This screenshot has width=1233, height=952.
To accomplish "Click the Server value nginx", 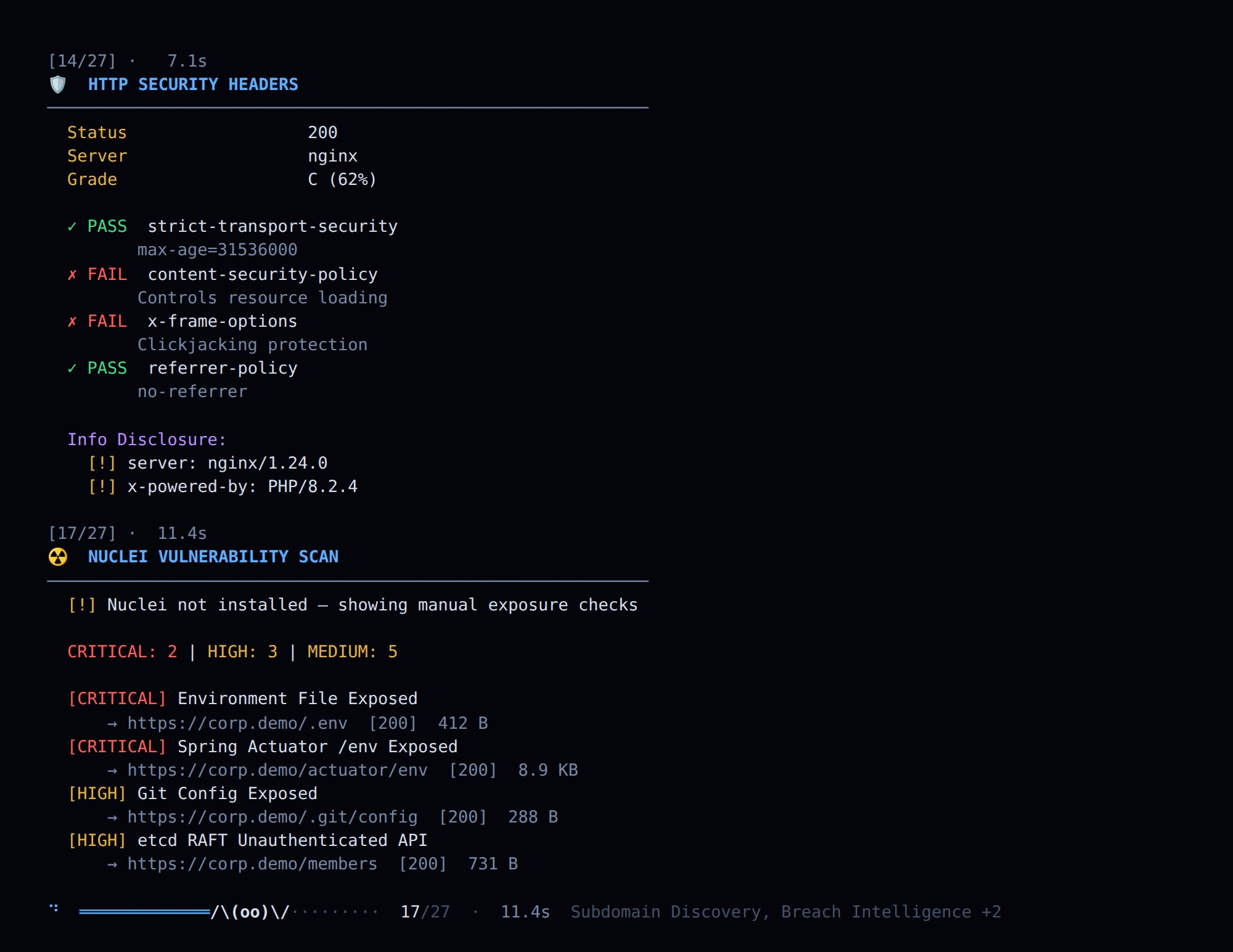I will point(333,157).
